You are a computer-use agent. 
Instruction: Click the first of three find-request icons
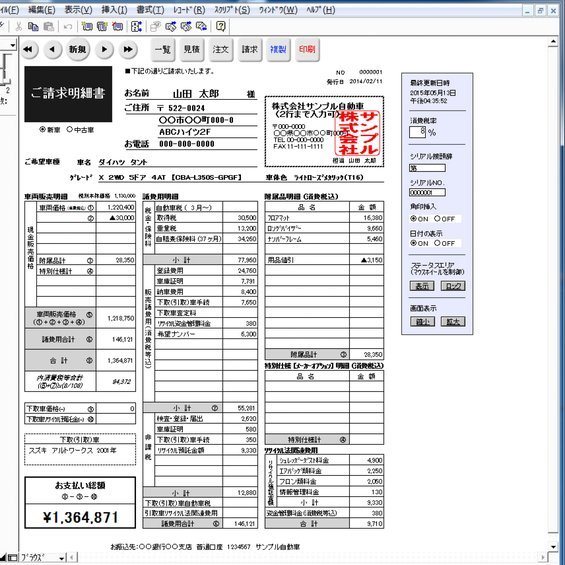click(x=170, y=26)
